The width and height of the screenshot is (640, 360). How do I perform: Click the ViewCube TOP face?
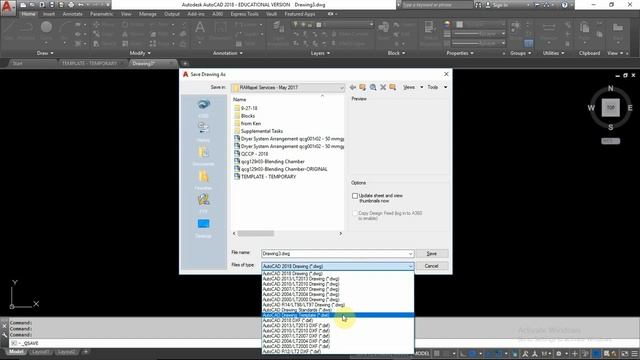[611, 108]
